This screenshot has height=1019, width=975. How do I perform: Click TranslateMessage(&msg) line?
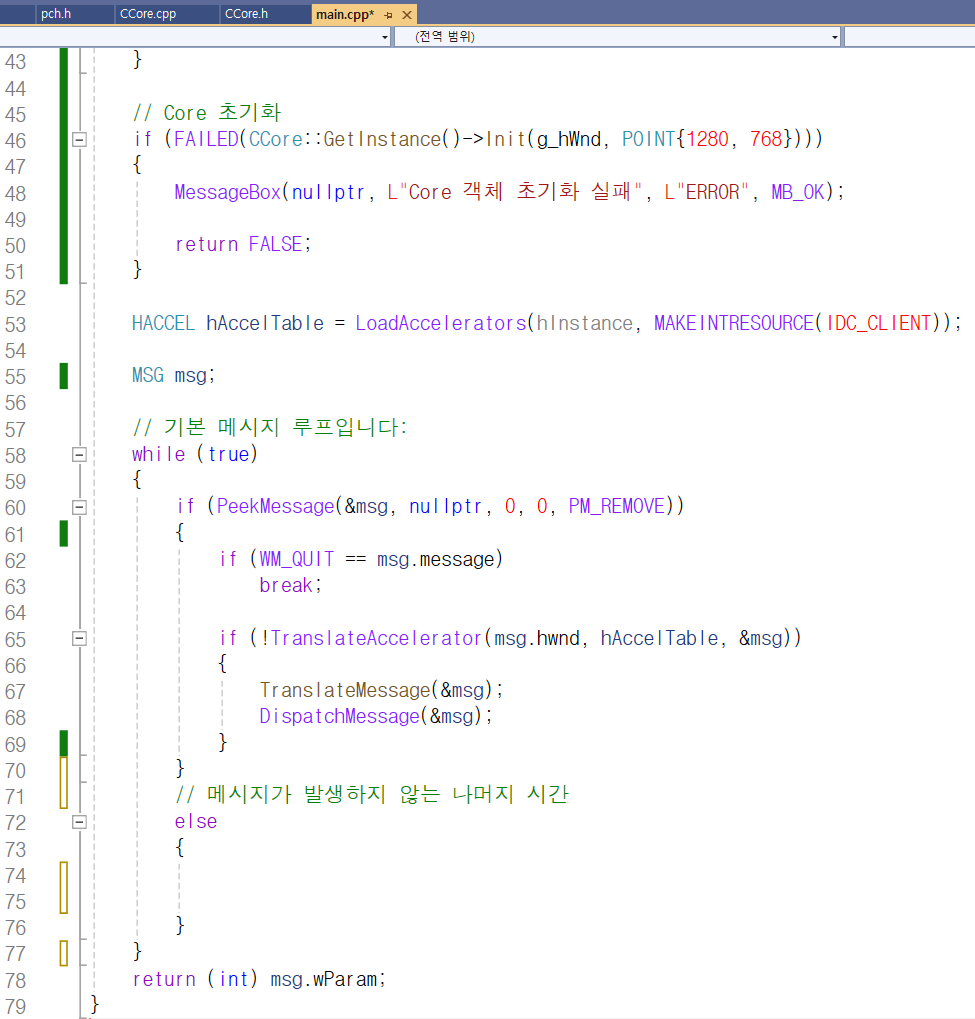click(x=382, y=690)
